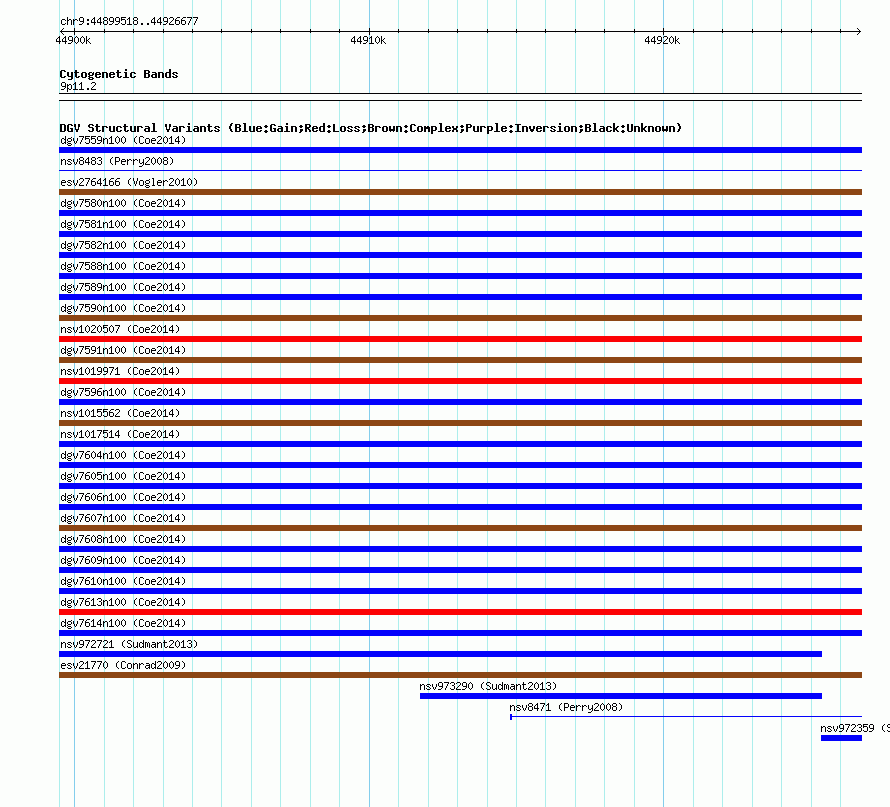Open the dgv7614n100 (Coe2014) label

[123, 623]
